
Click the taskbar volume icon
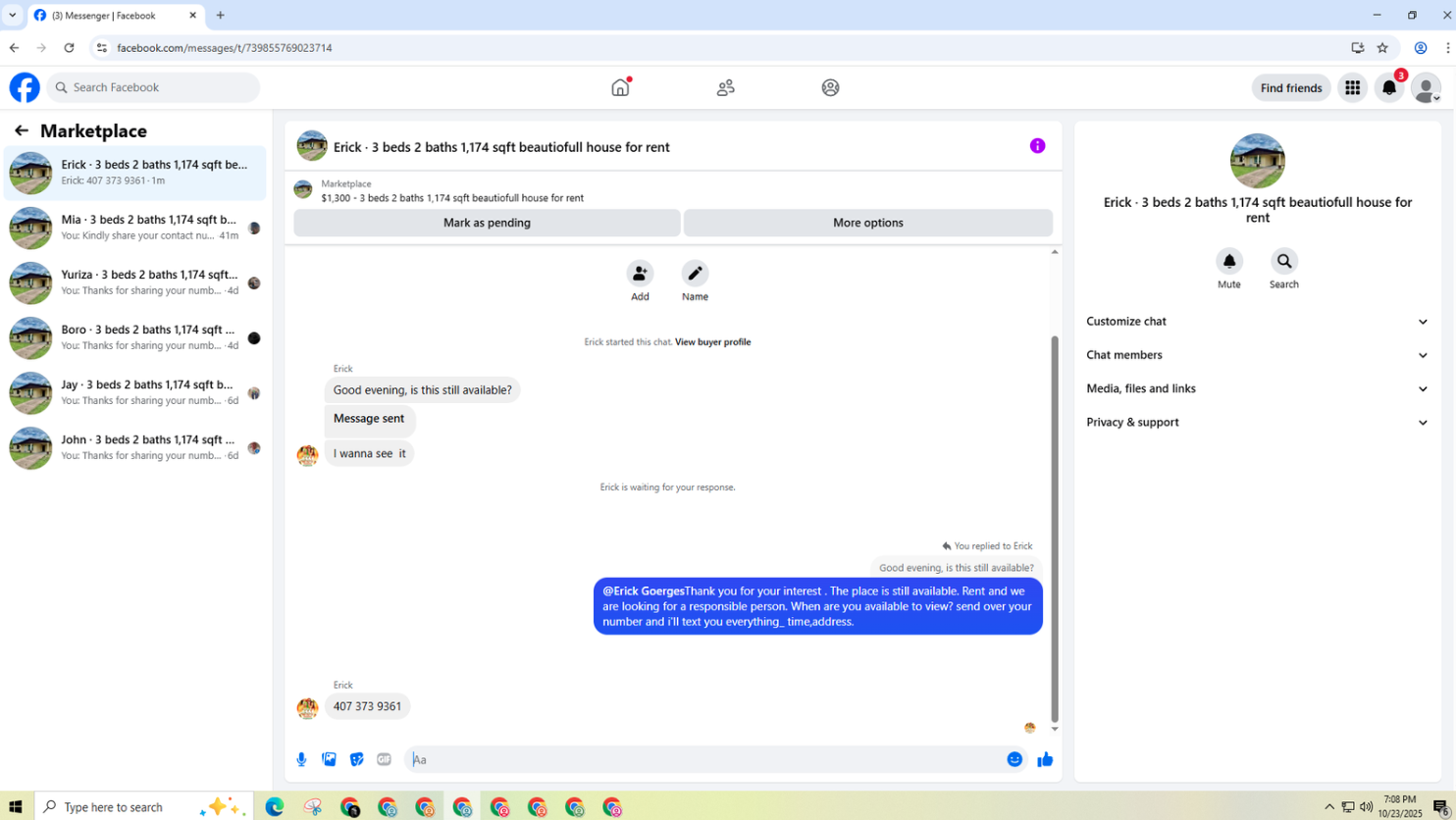coord(1366,807)
